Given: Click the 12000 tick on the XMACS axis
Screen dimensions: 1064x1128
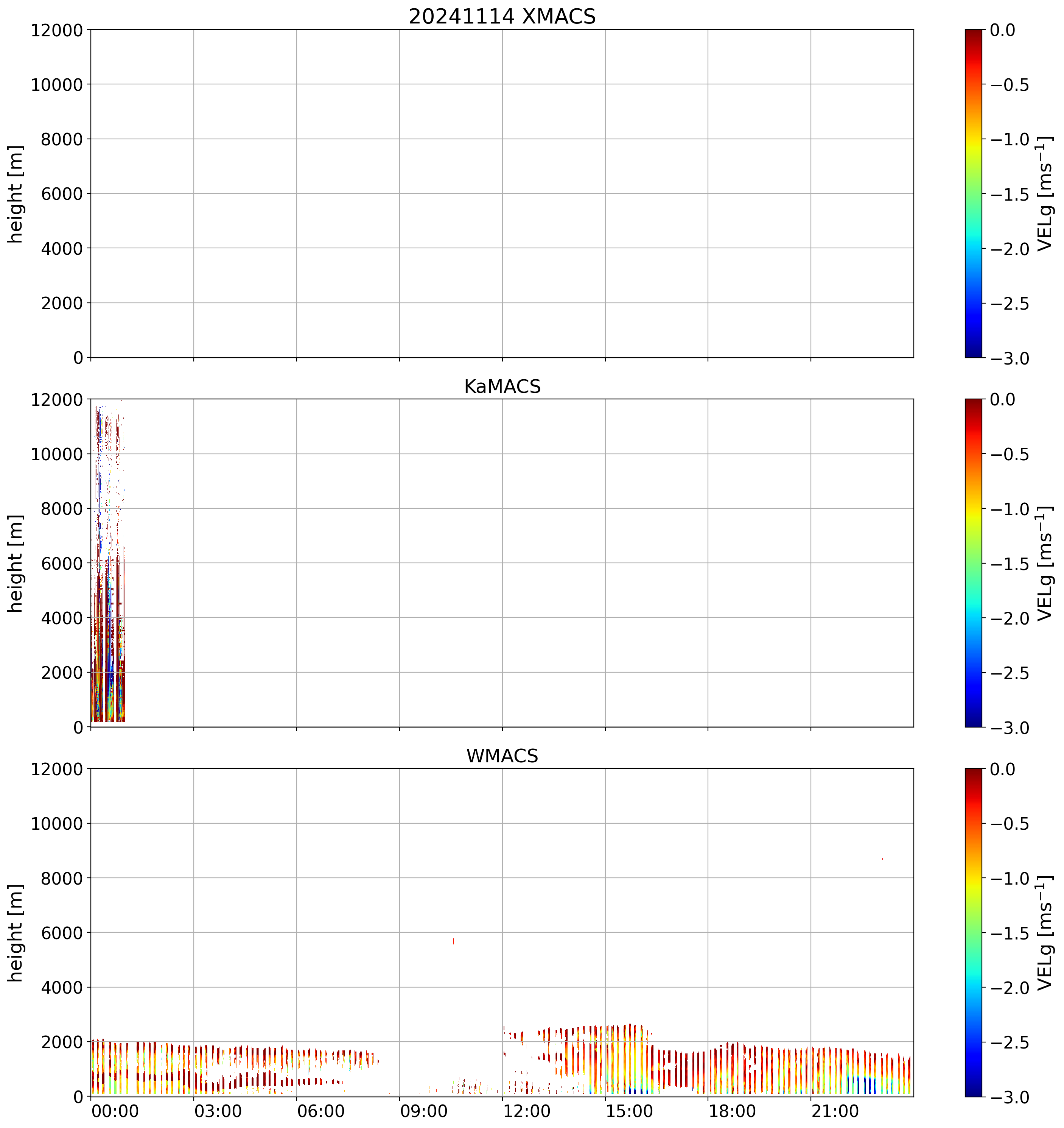Looking at the screenshot, I should point(57,30).
